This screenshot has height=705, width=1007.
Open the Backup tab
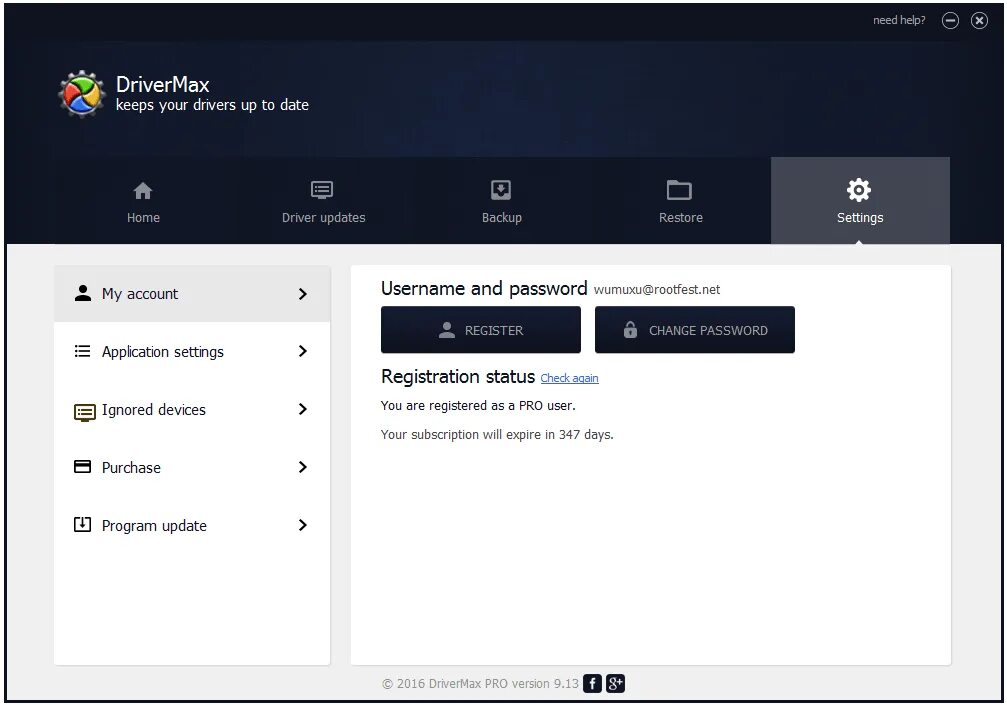coord(502,201)
